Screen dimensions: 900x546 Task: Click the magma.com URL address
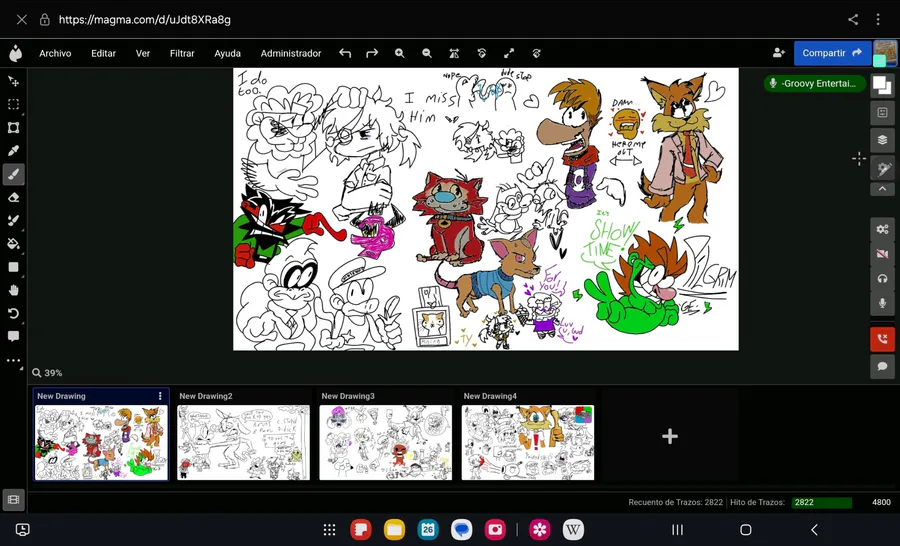pos(145,20)
